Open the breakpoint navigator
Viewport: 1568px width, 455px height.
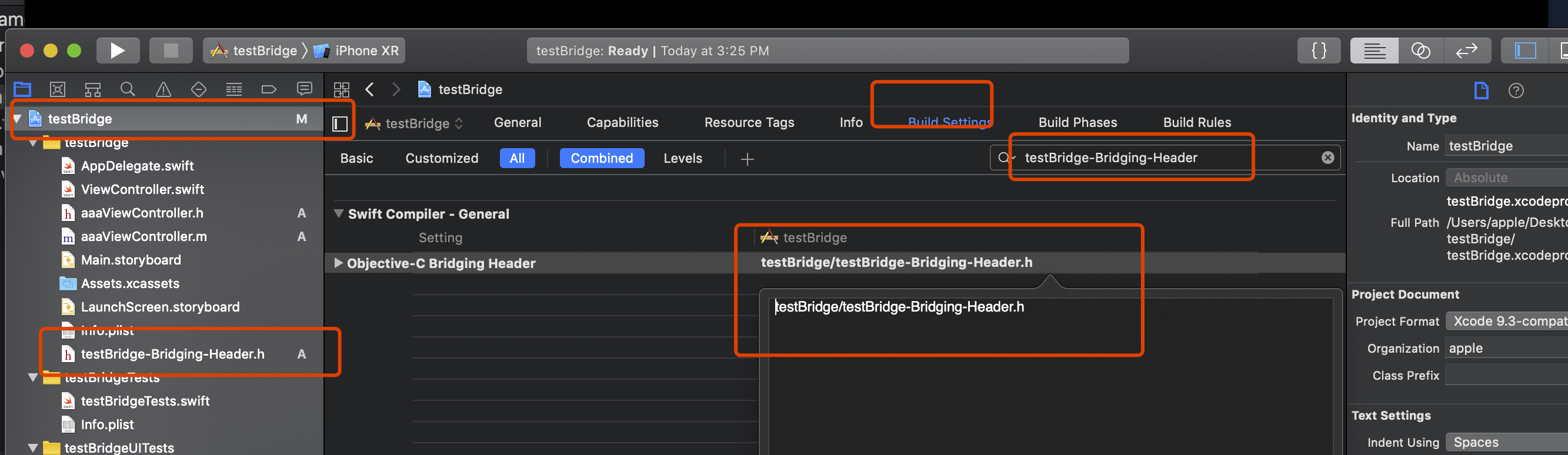point(269,89)
